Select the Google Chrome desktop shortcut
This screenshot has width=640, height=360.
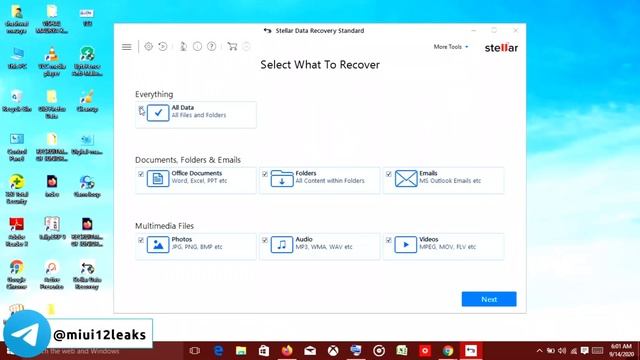click(x=17, y=275)
